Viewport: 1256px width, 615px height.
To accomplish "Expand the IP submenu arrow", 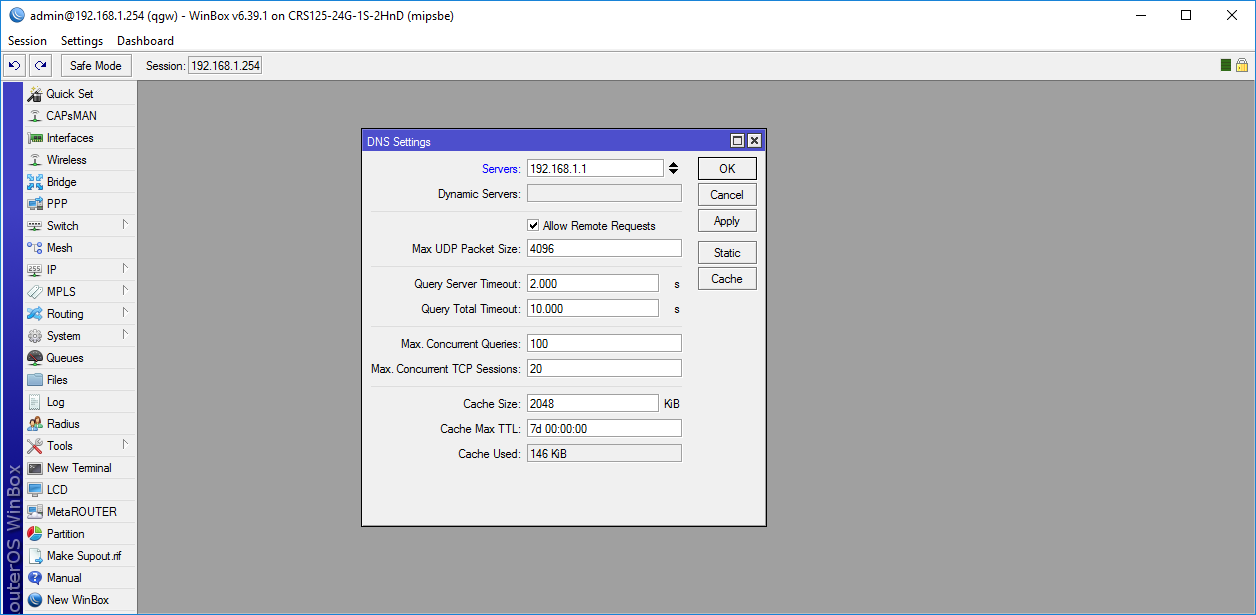I will 125,269.
